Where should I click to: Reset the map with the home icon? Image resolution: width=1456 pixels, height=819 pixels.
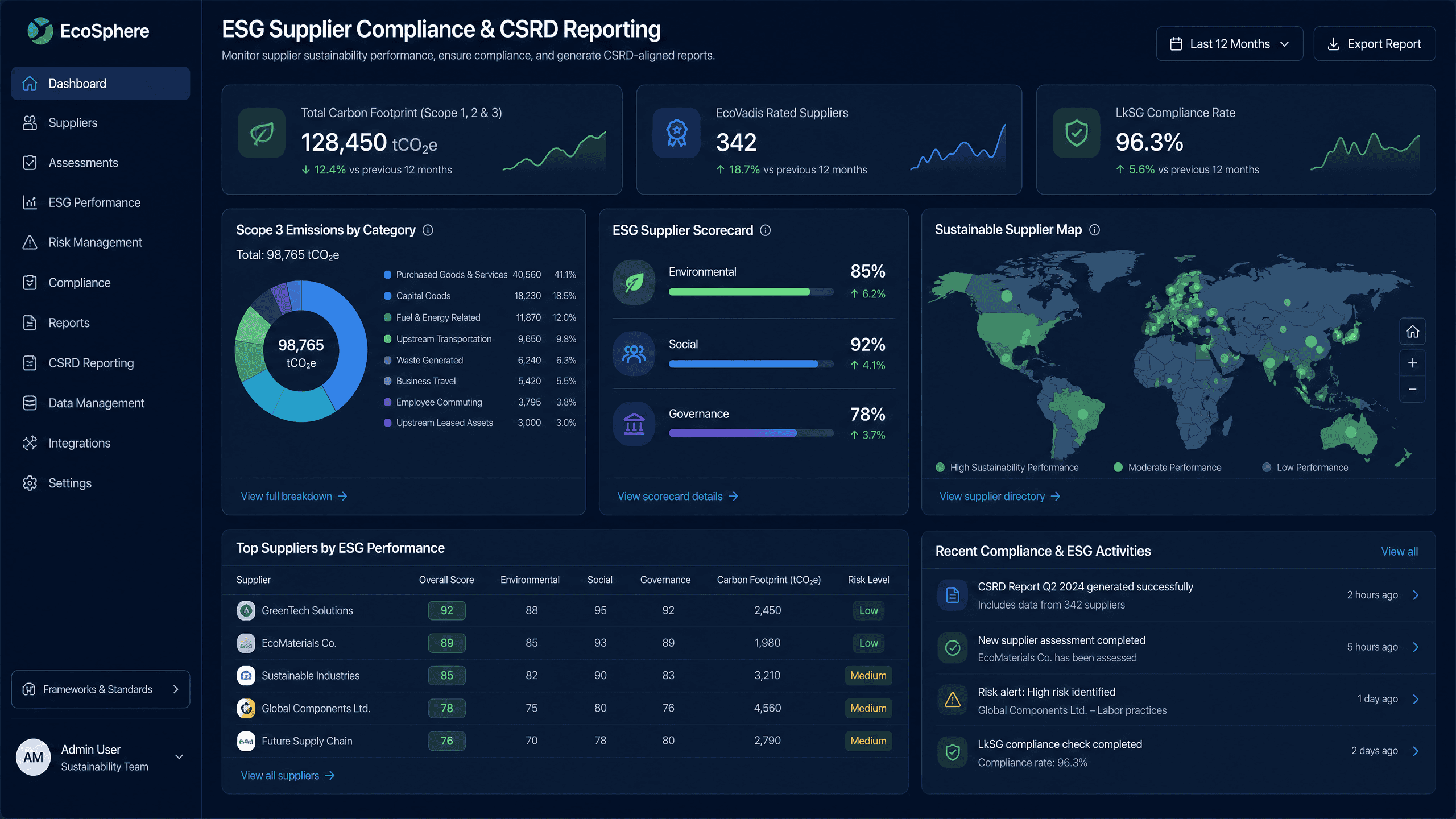pyautogui.click(x=1412, y=332)
